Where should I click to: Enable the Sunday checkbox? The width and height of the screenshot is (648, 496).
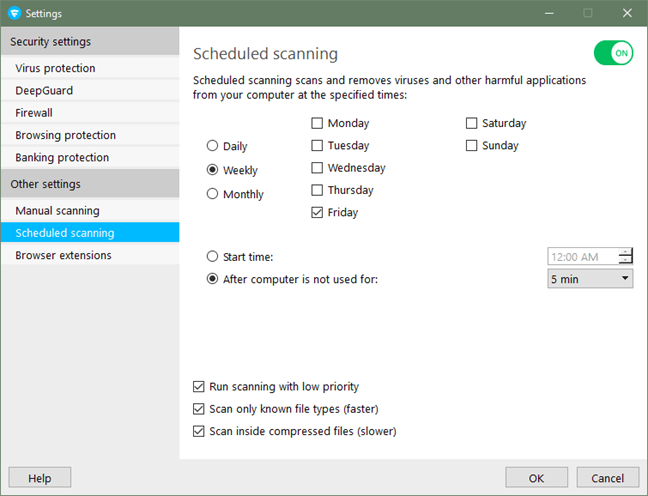pyautogui.click(x=471, y=146)
